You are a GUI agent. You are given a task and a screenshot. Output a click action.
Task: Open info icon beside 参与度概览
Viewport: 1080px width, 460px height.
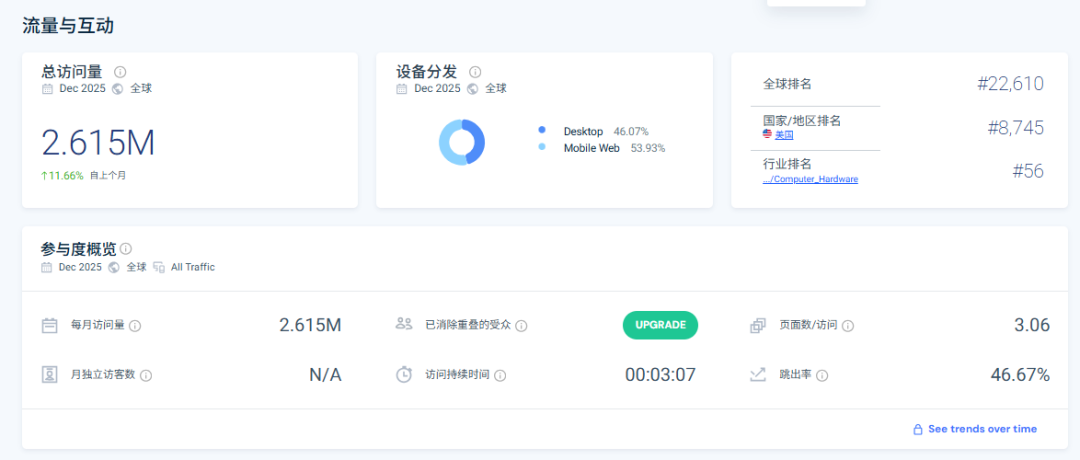pos(126,249)
